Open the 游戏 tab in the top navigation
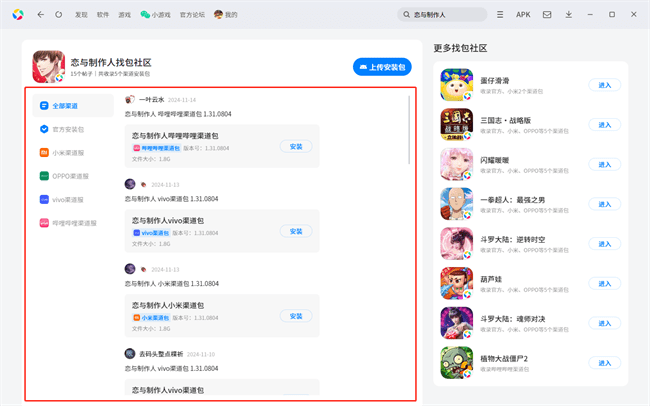650x406 pixels. coord(124,15)
